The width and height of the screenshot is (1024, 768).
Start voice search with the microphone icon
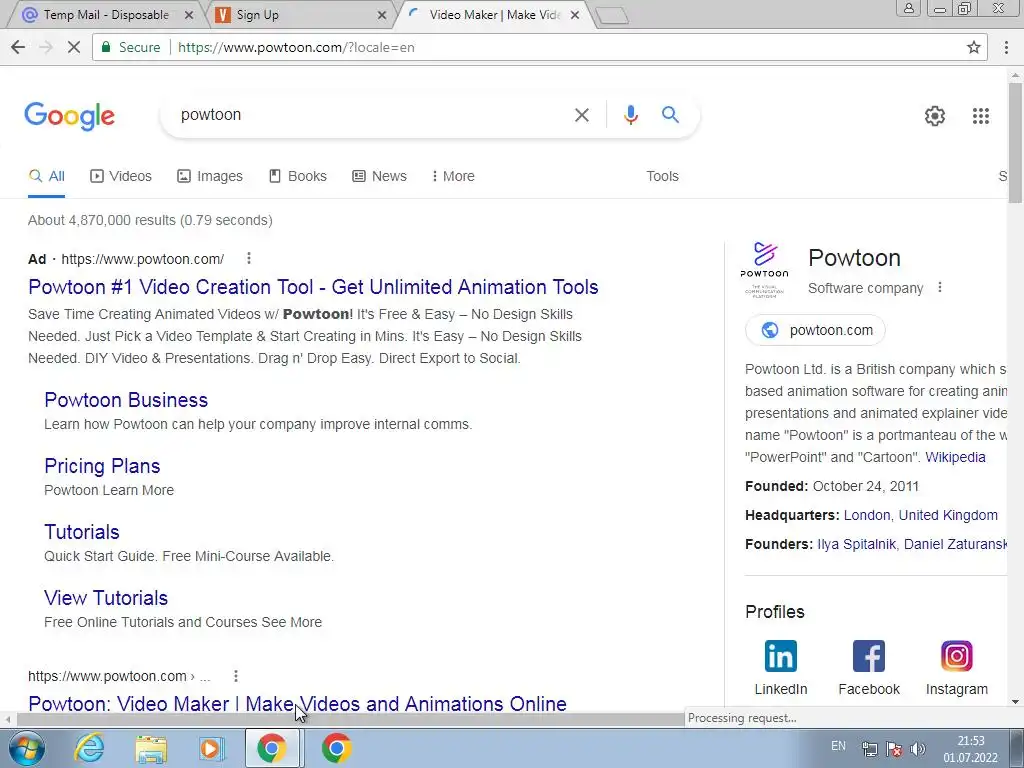pyautogui.click(x=630, y=115)
